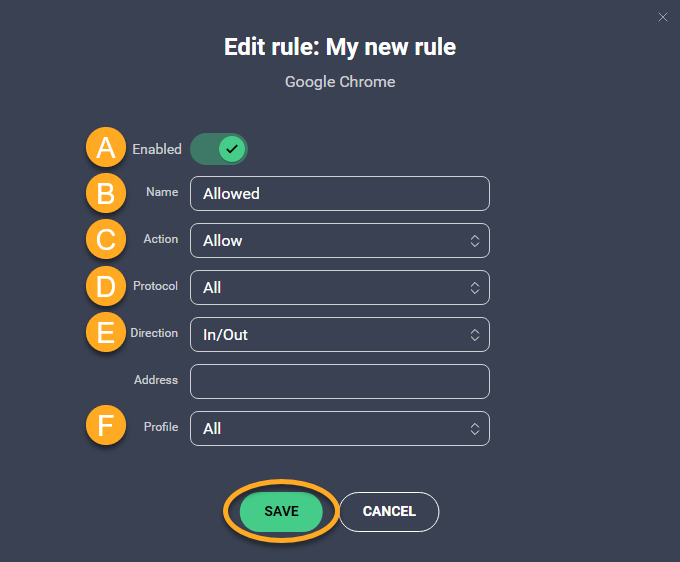Click the orange A marker badge

click(106, 148)
